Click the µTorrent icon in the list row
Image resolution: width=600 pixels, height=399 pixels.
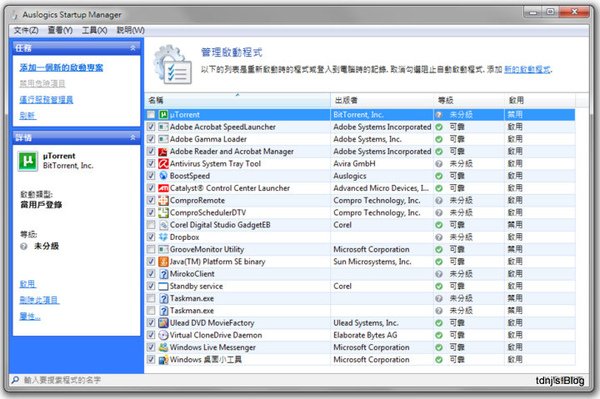click(163, 115)
